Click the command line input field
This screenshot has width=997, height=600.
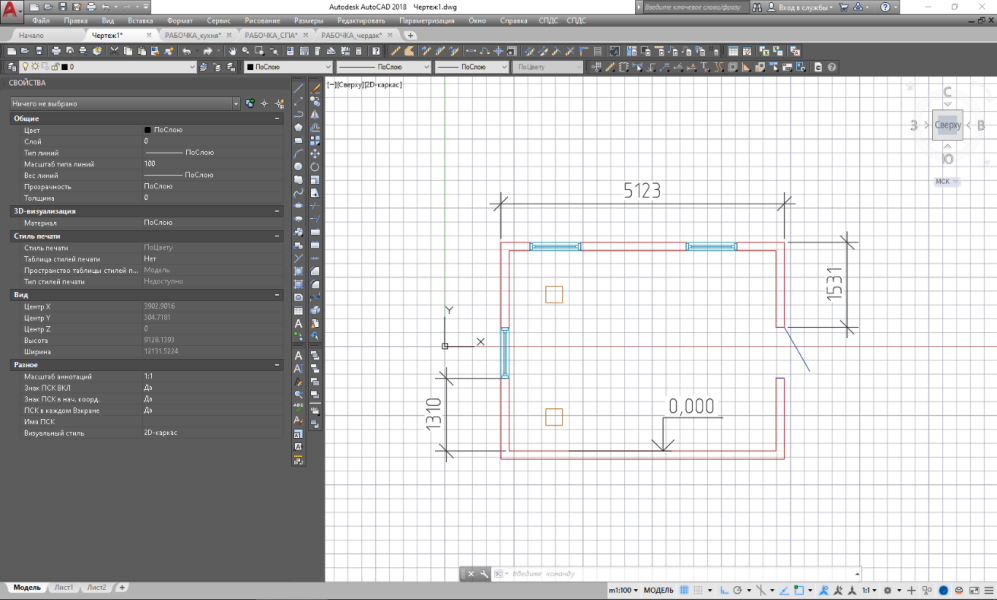click(x=680, y=573)
